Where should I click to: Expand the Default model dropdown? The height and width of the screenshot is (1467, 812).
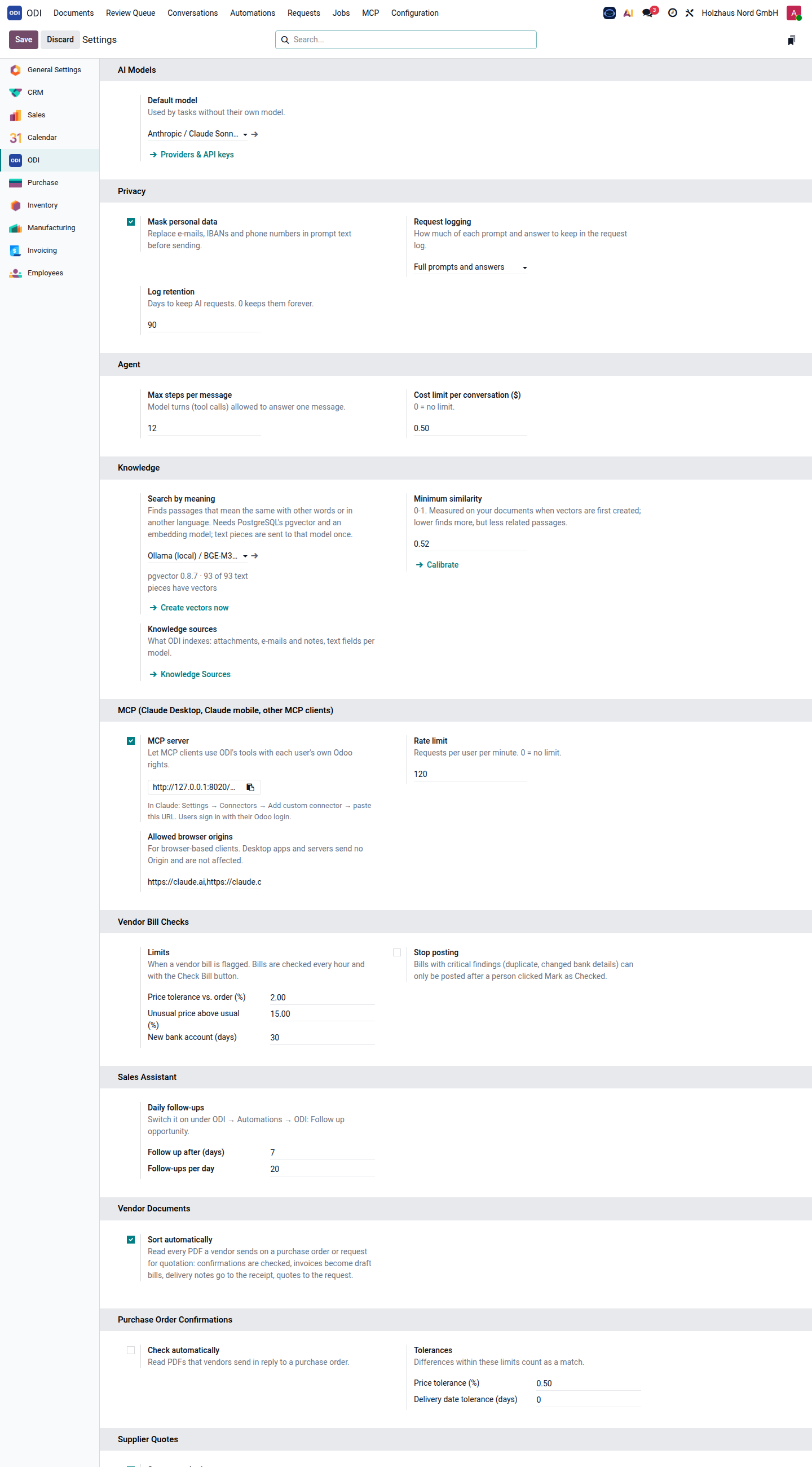[197, 134]
